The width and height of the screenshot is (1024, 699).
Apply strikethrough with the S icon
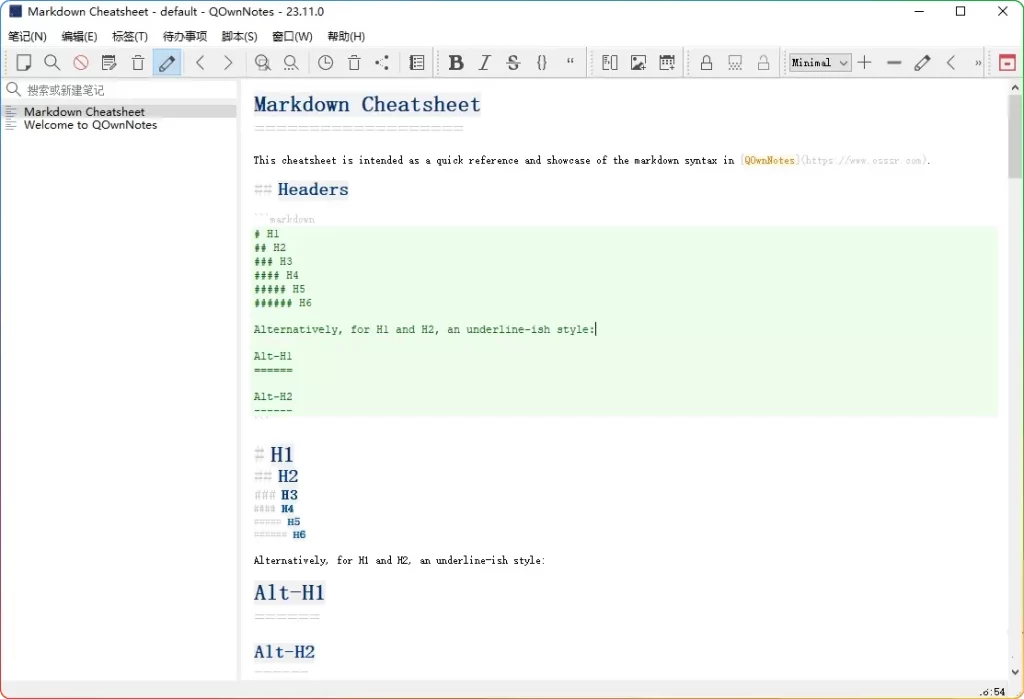point(513,63)
